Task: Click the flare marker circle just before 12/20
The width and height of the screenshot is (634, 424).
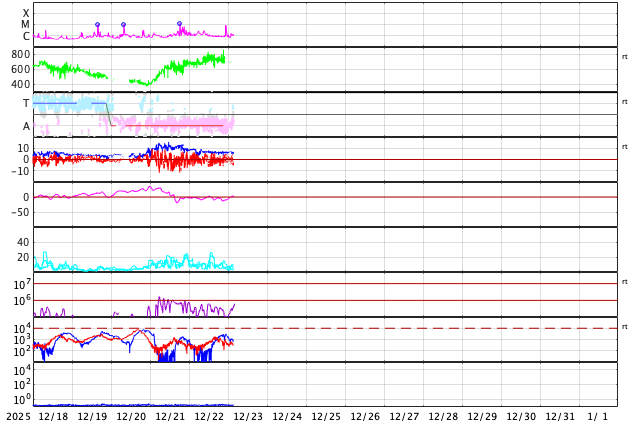Action: [123, 24]
